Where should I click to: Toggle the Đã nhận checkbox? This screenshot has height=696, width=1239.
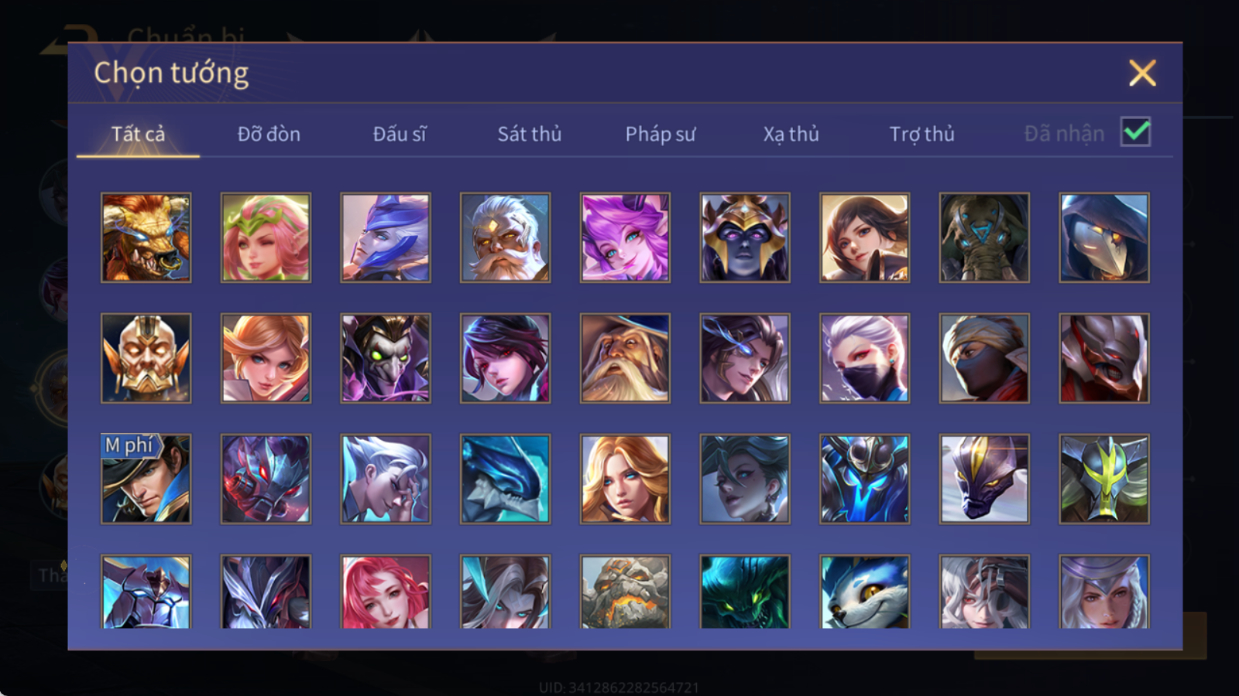pyautogui.click(x=1135, y=132)
